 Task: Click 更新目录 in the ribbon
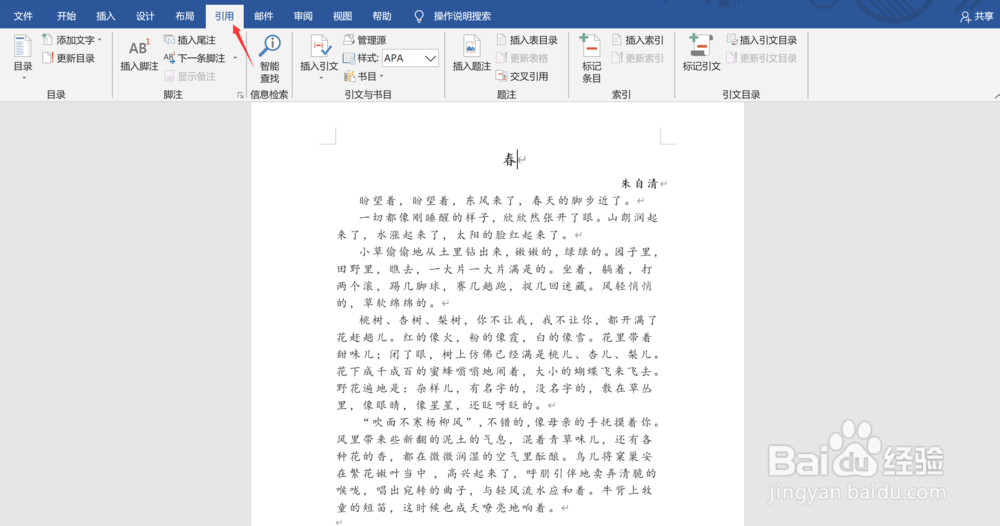click(x=68, y=58)
